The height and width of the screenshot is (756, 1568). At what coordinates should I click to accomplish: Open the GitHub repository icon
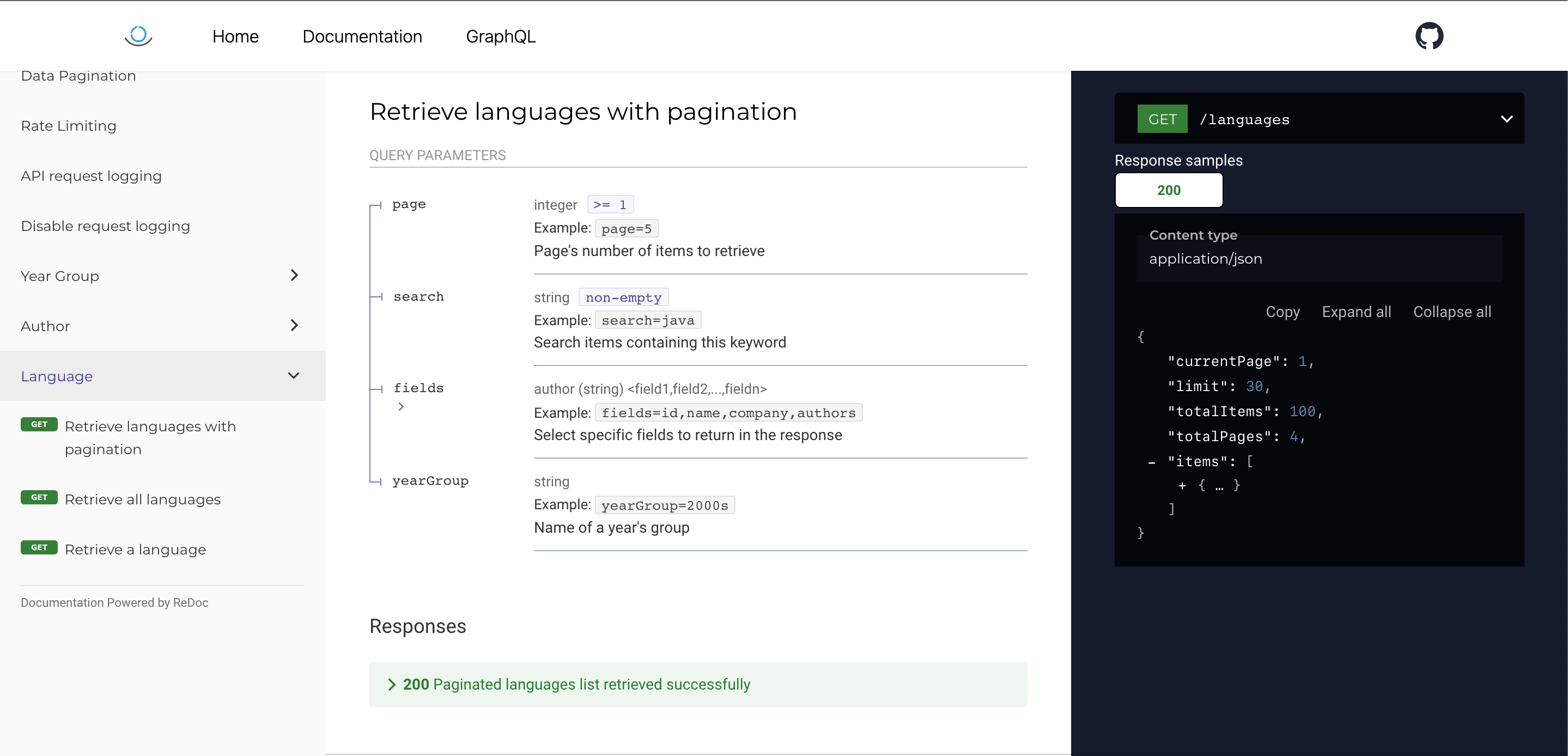point(1429,36)
